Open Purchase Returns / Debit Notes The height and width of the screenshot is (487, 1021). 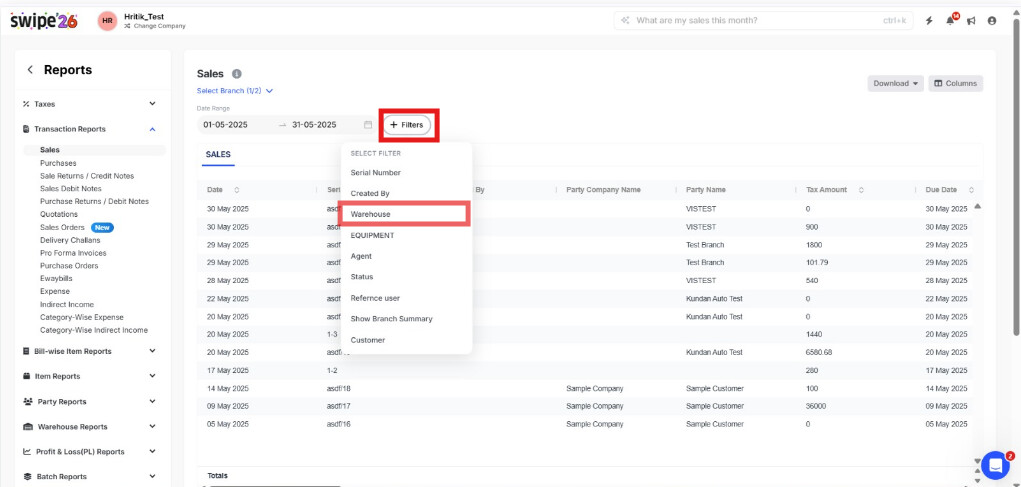point(94,202)
